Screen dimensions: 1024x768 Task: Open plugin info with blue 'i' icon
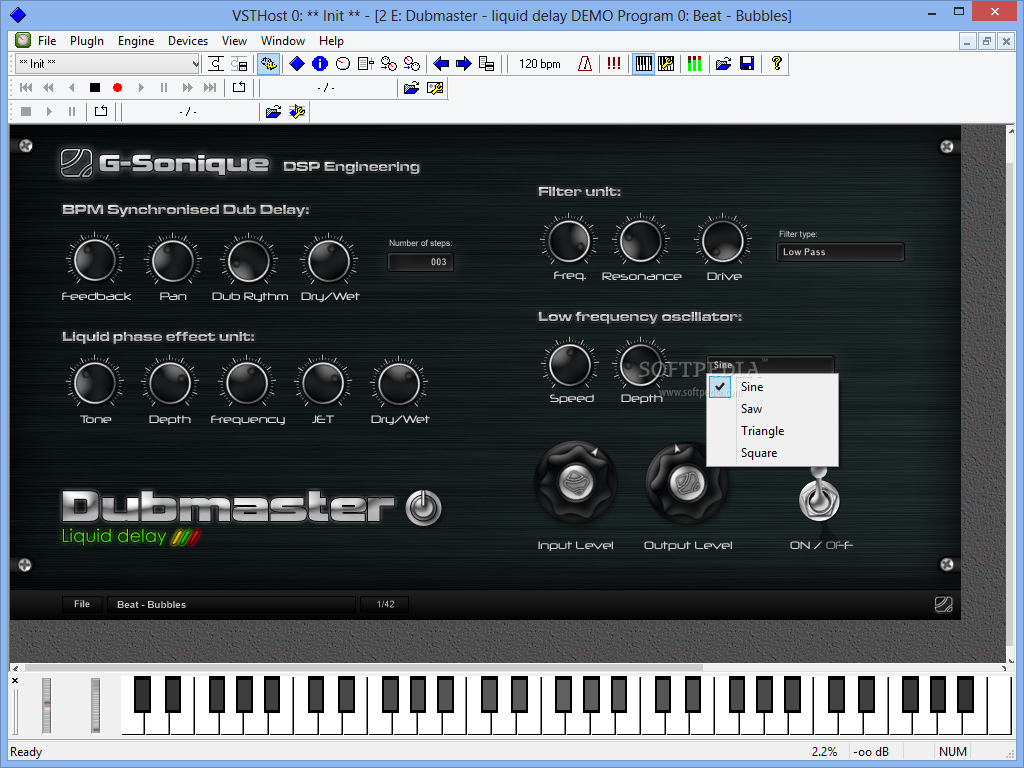[320, 63]
